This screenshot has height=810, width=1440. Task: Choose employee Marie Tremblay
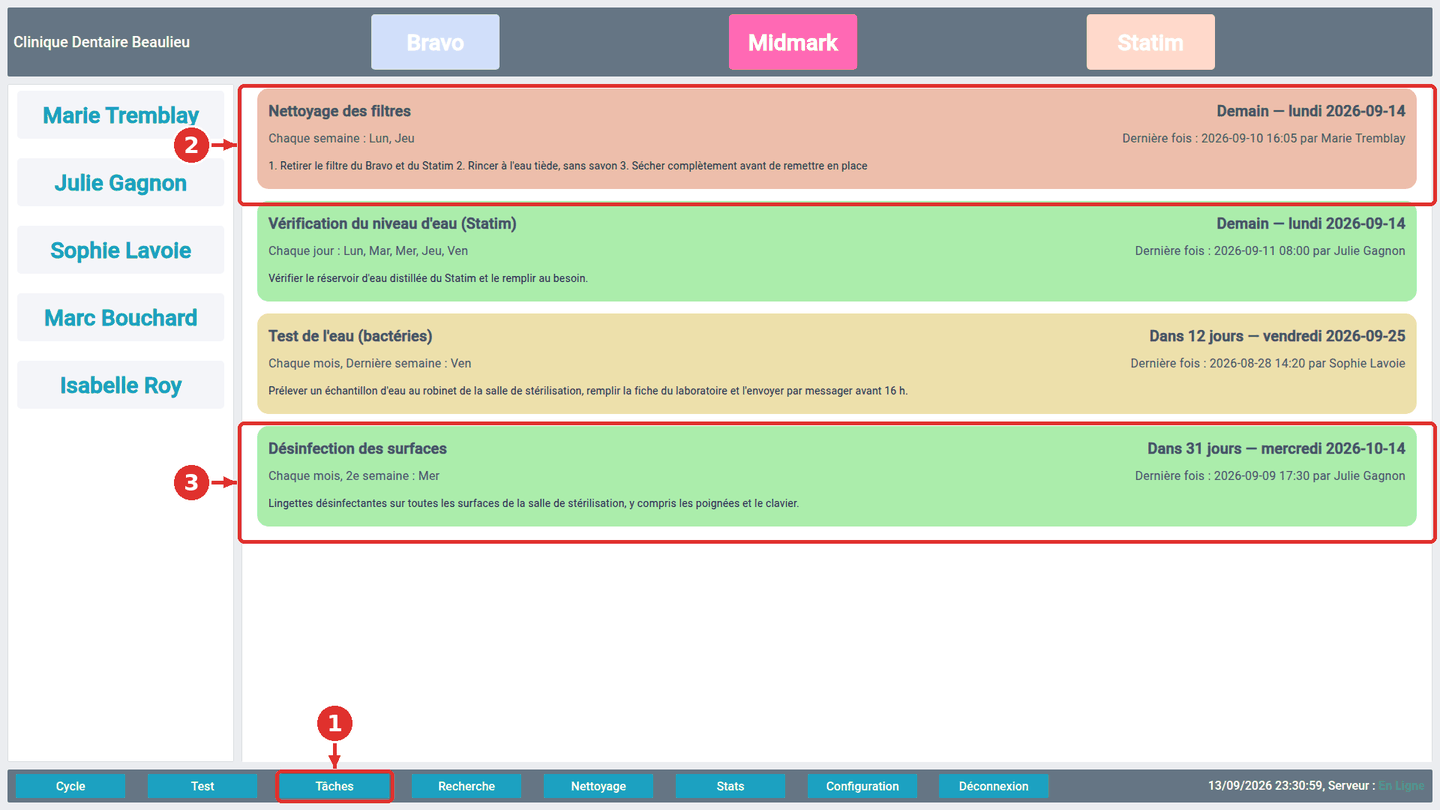pos(121,115)
